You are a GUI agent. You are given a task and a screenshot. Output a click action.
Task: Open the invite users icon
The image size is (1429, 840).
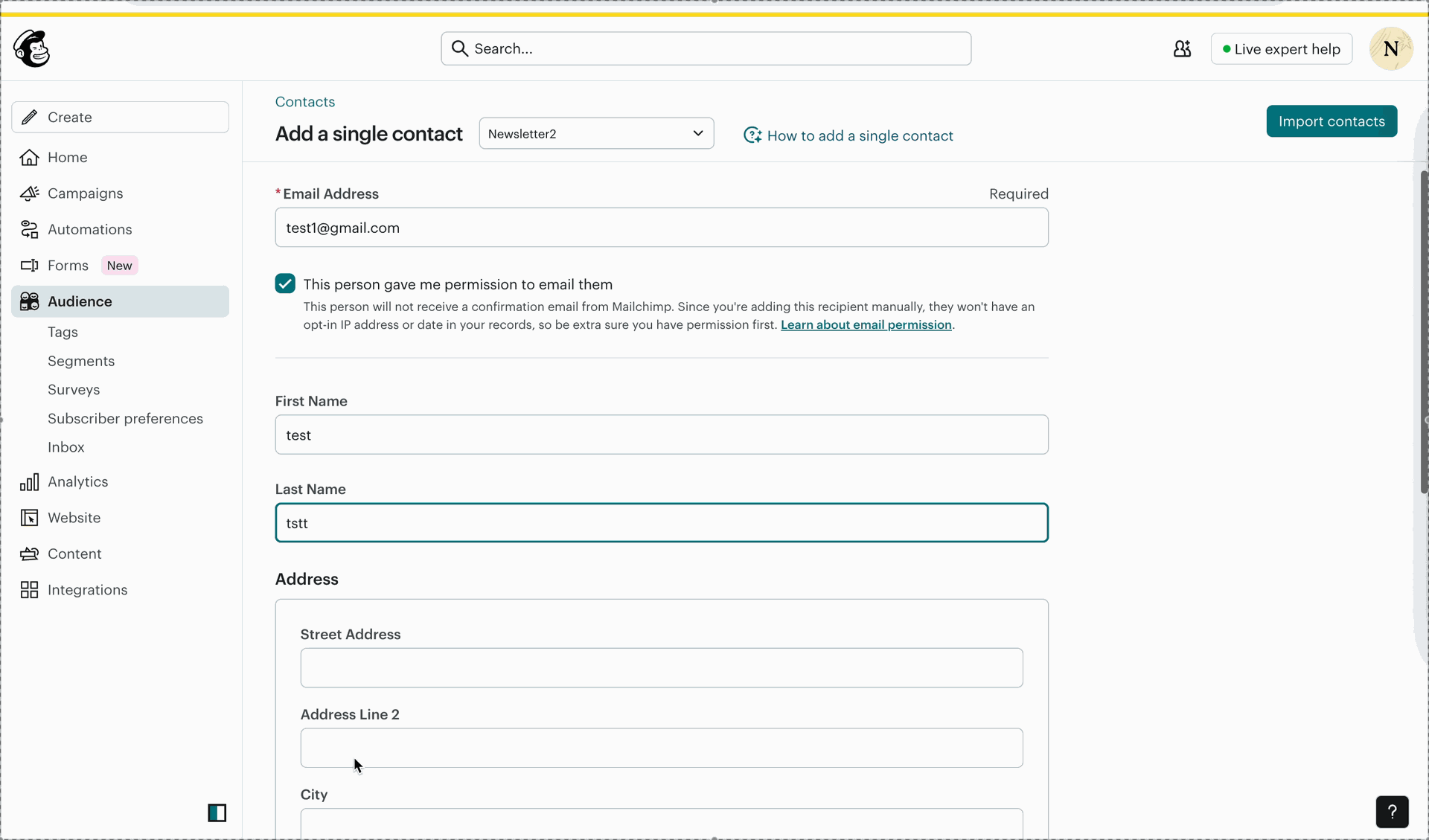(1182, 49)
